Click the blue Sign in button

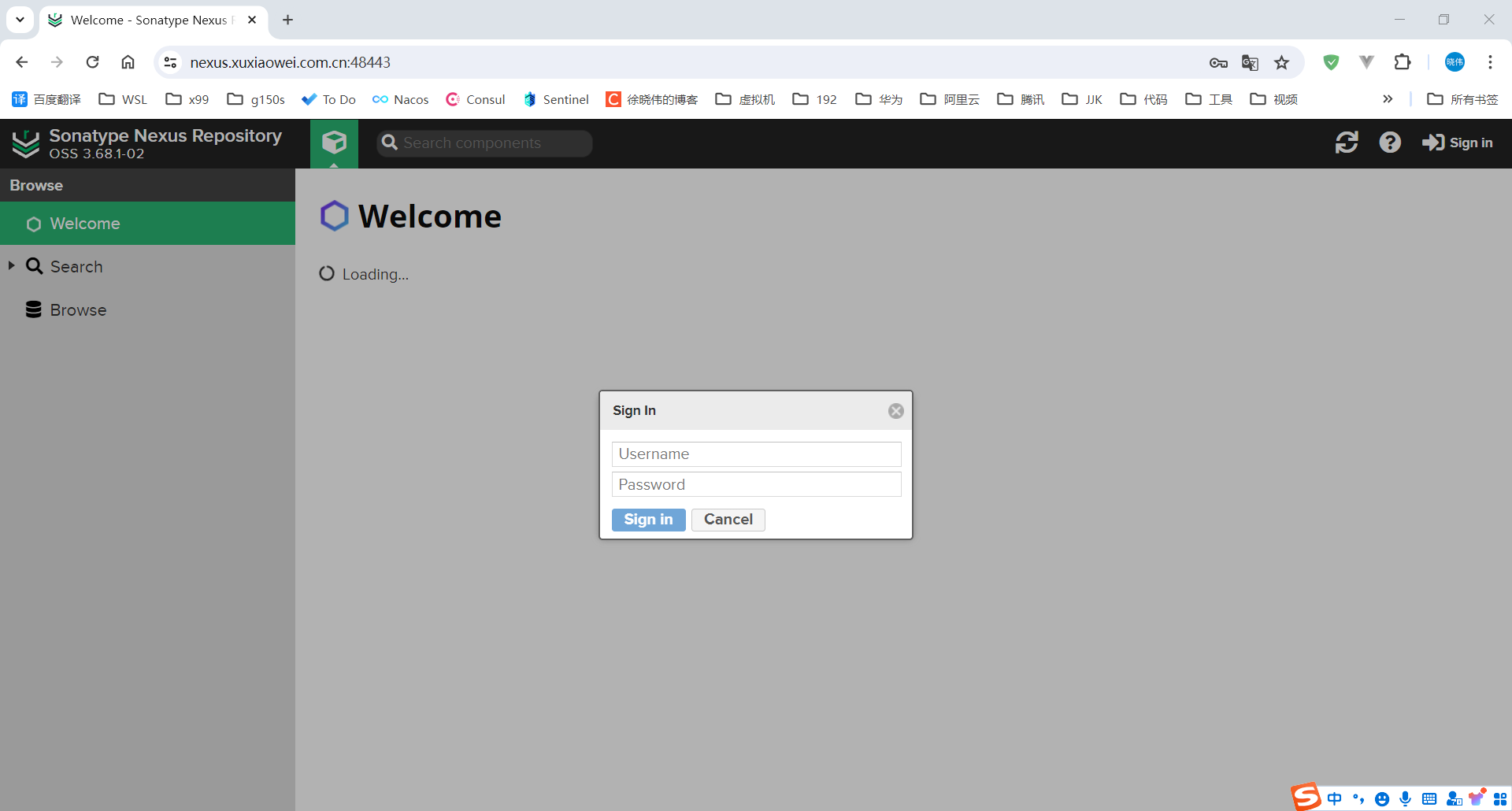[x=648, y=520]
